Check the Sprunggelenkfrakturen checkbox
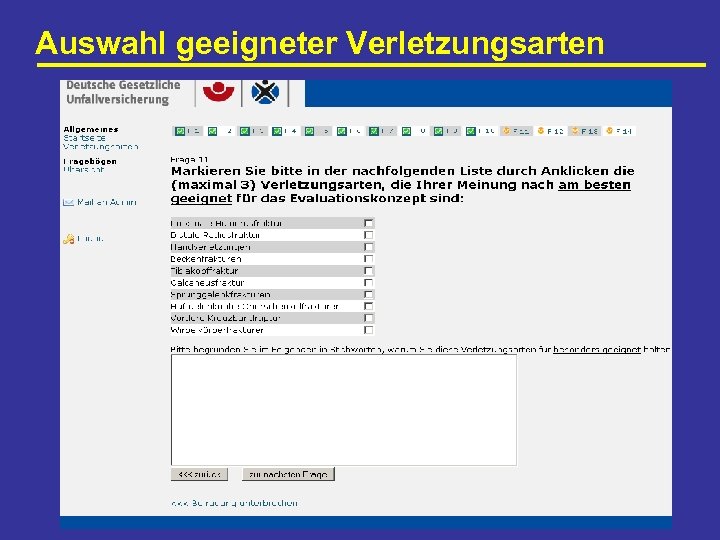 pos(368,294)
